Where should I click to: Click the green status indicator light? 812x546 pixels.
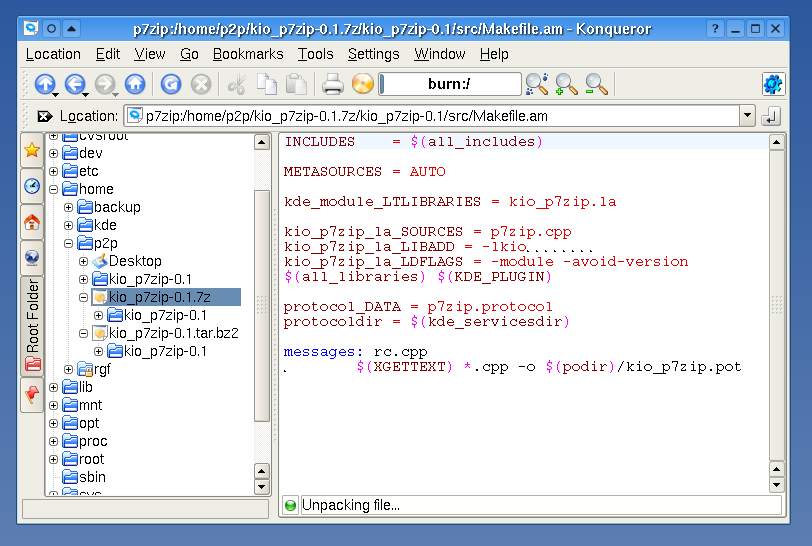291,505
